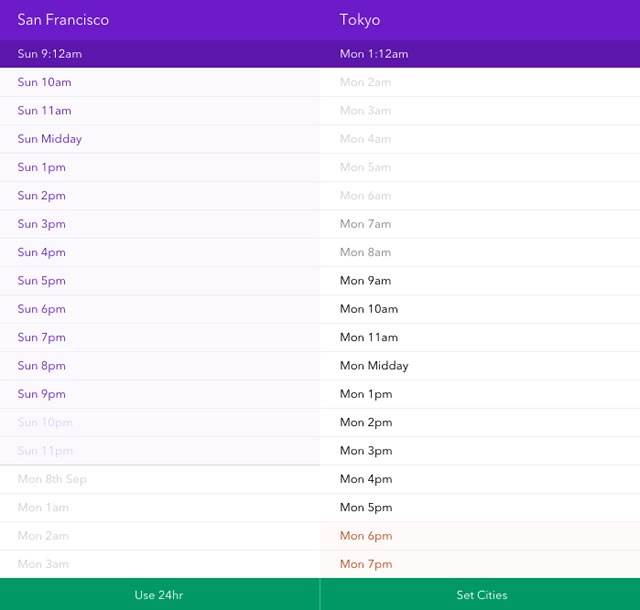
Task: Select the Mon 5pm Tokyo row
Action: click(480, 507)
